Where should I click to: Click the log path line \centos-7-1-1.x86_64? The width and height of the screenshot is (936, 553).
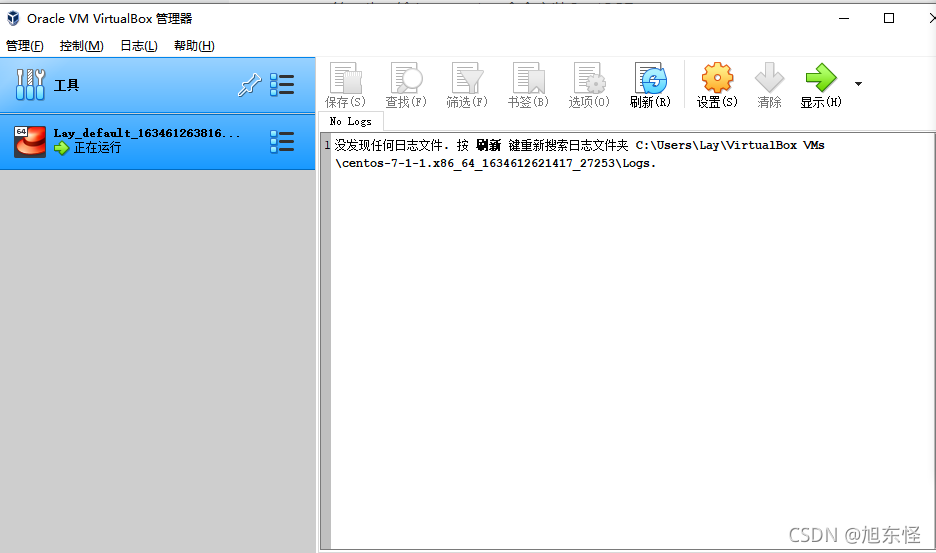495,163
